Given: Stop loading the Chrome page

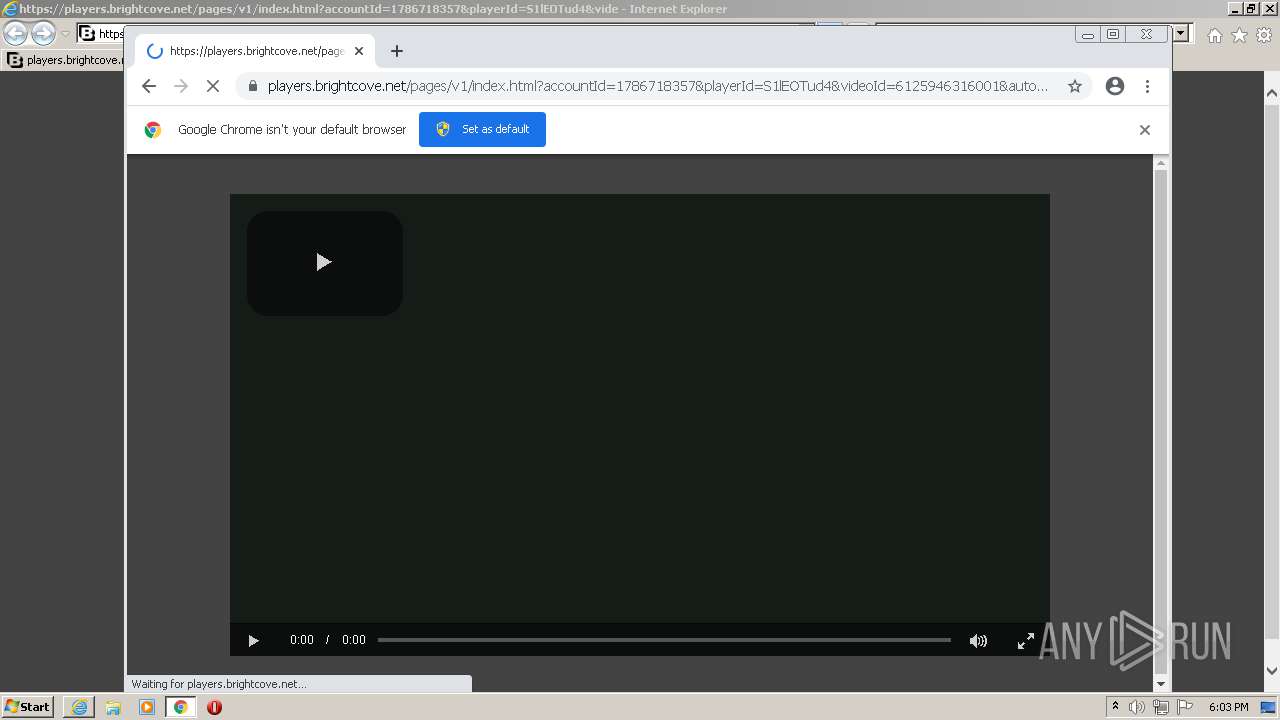Looking at the screenshot, I should (213, 86).
